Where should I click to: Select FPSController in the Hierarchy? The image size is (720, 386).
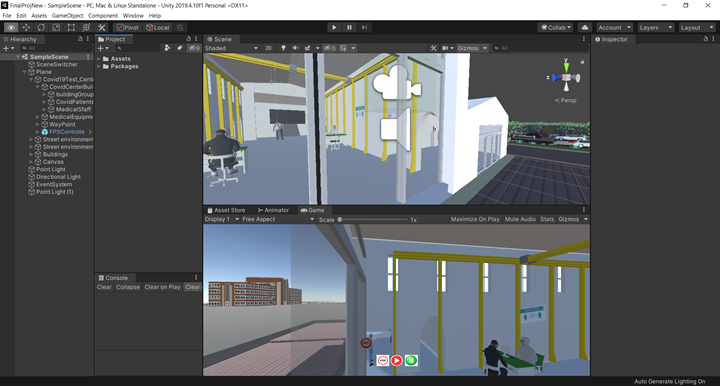point(67,132)
